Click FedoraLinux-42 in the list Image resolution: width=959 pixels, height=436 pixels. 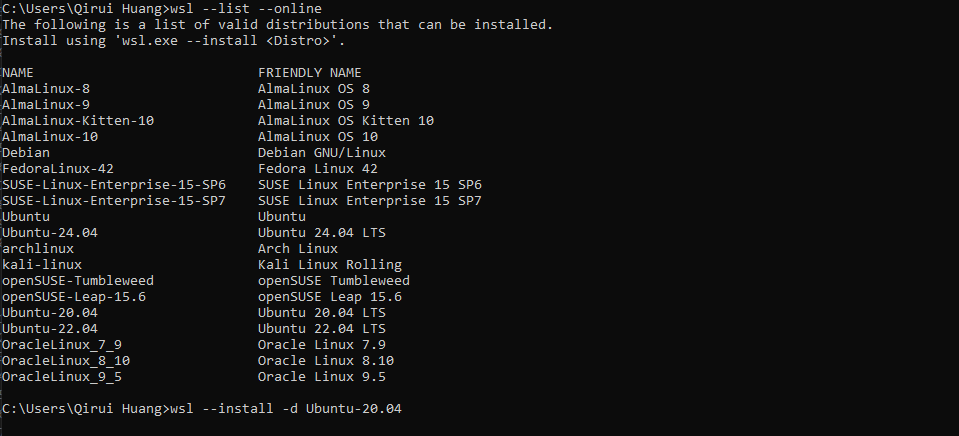(58, 169)
